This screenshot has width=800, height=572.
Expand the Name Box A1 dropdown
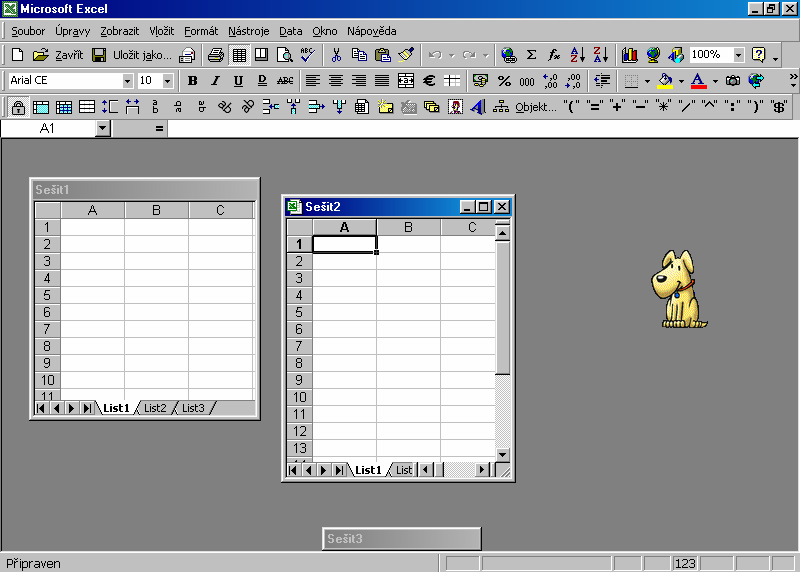tap(103, 129)
